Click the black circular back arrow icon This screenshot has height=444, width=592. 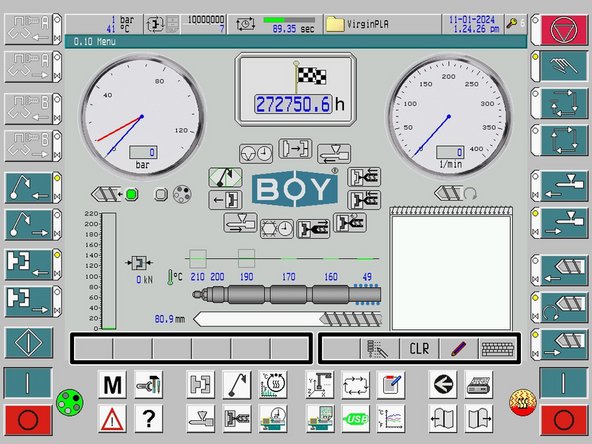(x=443, y=385)
